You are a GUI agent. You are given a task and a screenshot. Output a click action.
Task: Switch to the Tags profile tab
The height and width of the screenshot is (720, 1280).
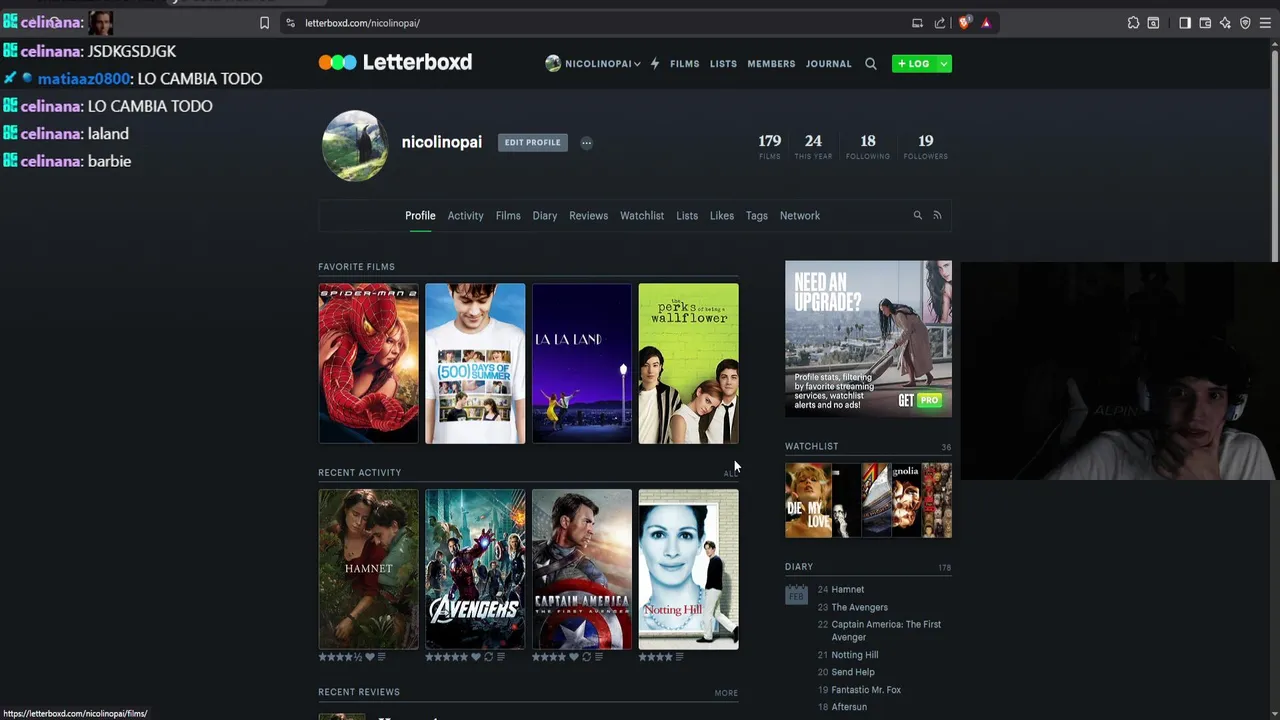coord(757,215)
